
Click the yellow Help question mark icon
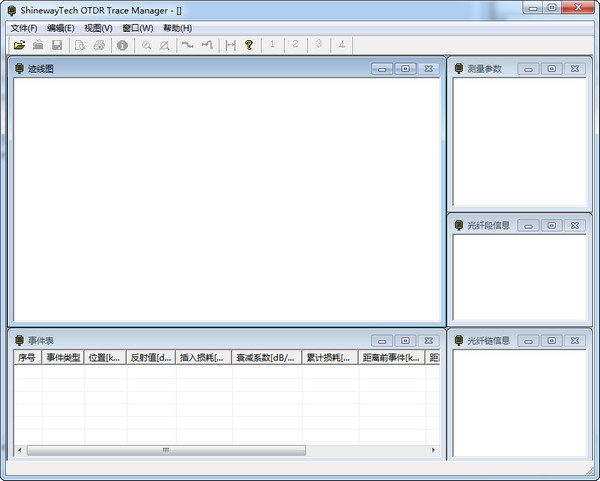pyautogui.click(x=249, y=45)
